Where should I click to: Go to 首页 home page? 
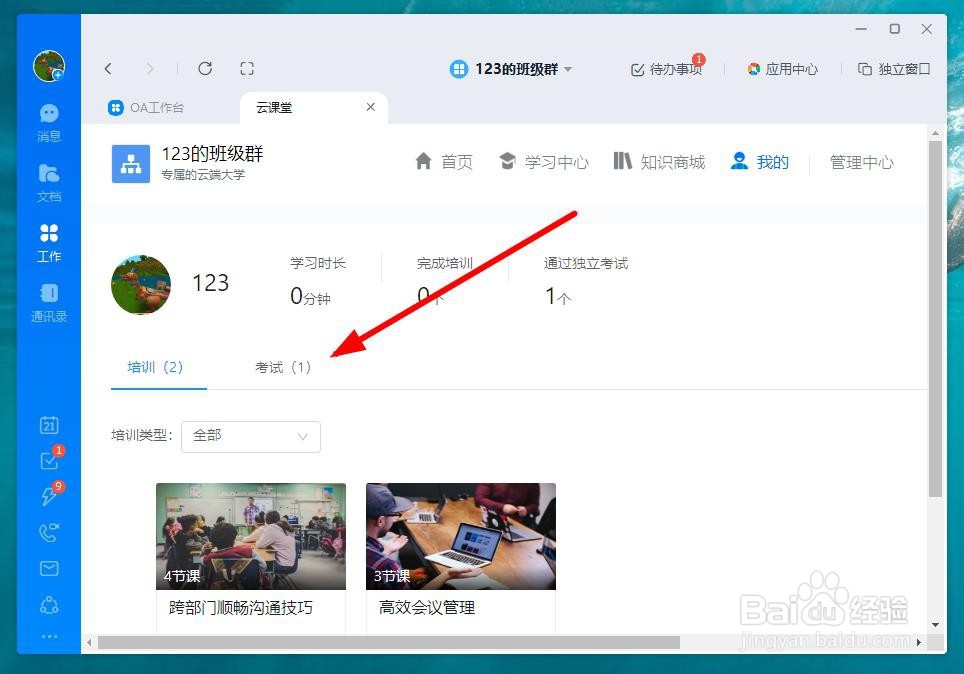[x=444, y=162]
